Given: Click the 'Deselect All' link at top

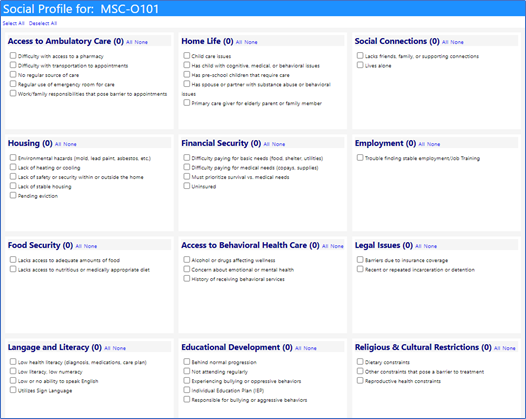Looking at the screenshot, I should (43, 23).
